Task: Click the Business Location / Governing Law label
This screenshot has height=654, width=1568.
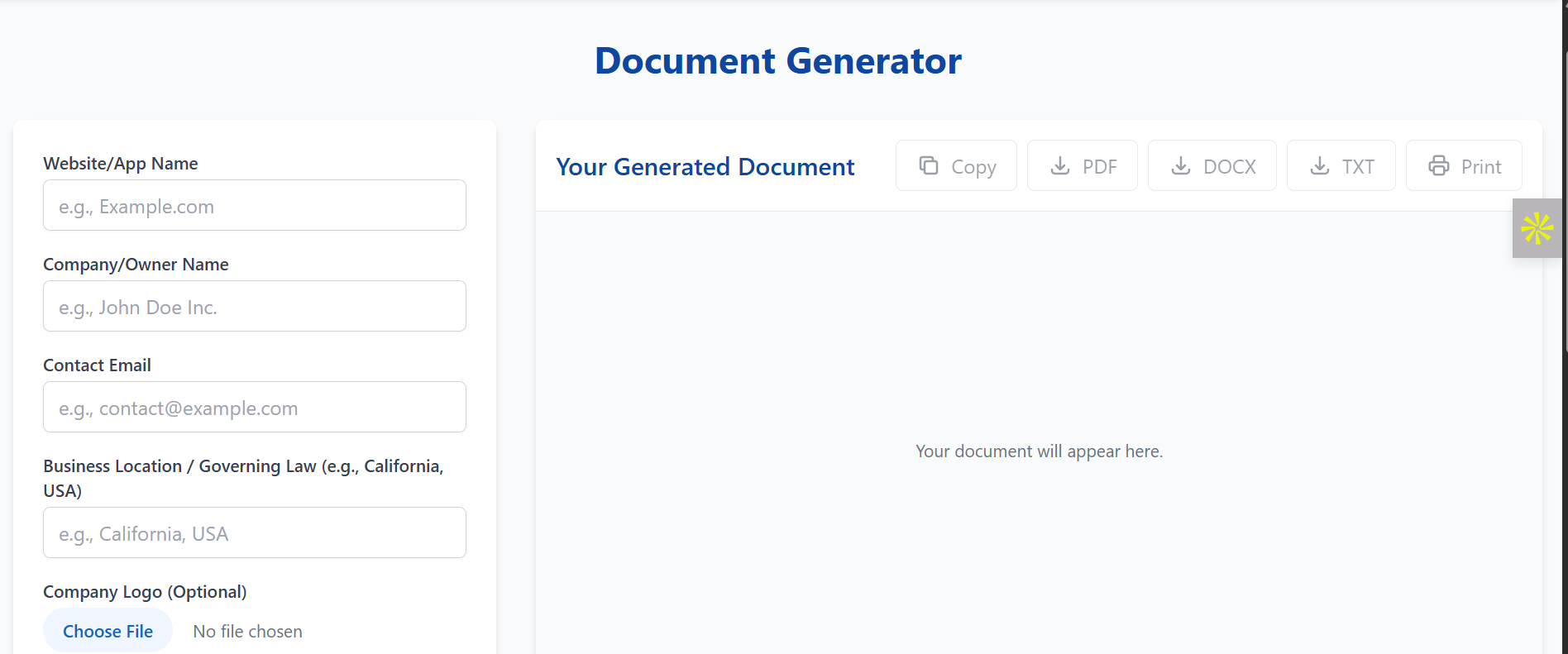Action: 243,478
